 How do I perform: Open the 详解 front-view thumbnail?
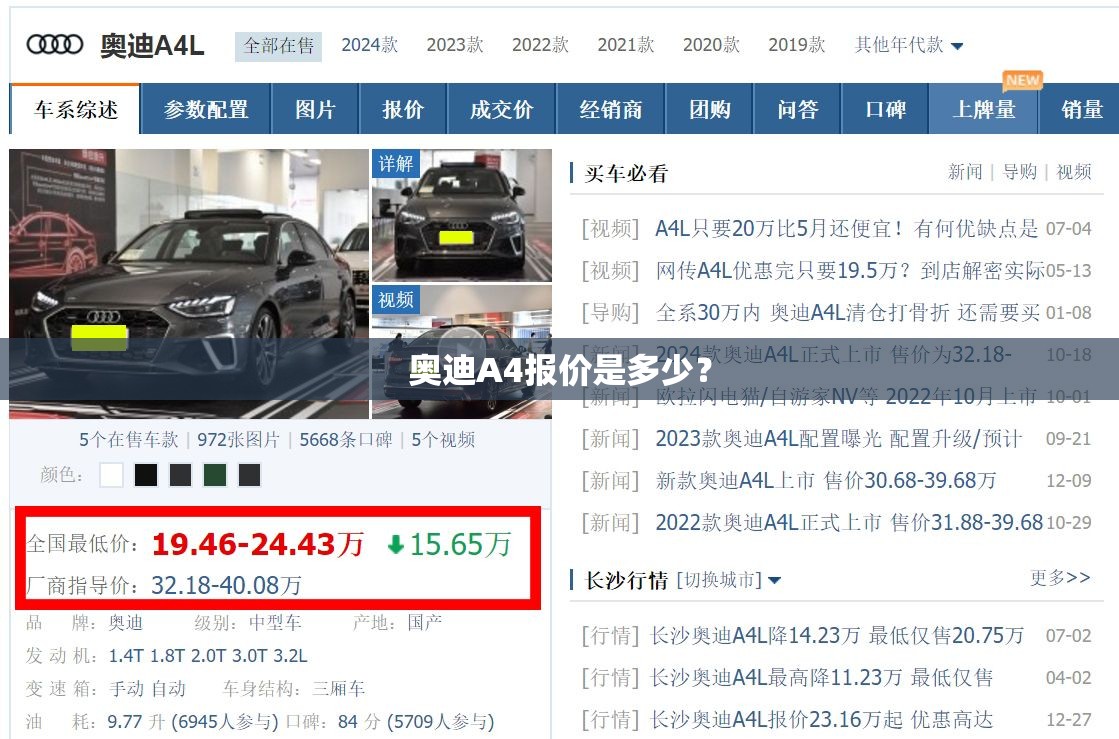tap(462, 215)
